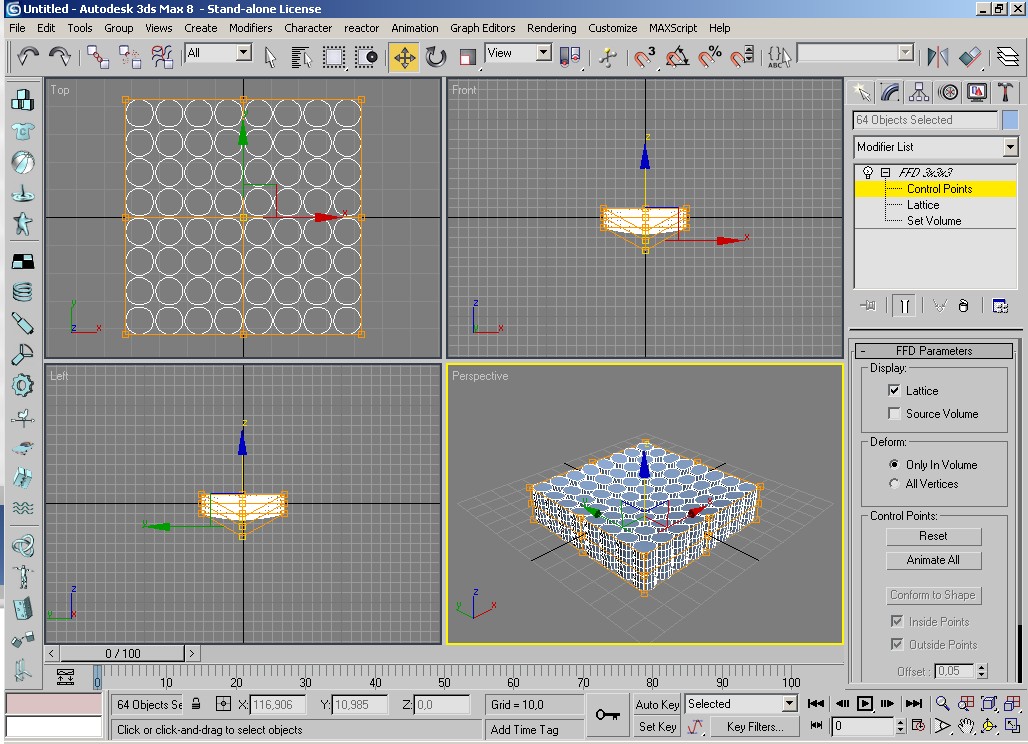Open the Named Selection Sets dropdown
Viewport: 1028px width, 744px height.
[905, 52]
